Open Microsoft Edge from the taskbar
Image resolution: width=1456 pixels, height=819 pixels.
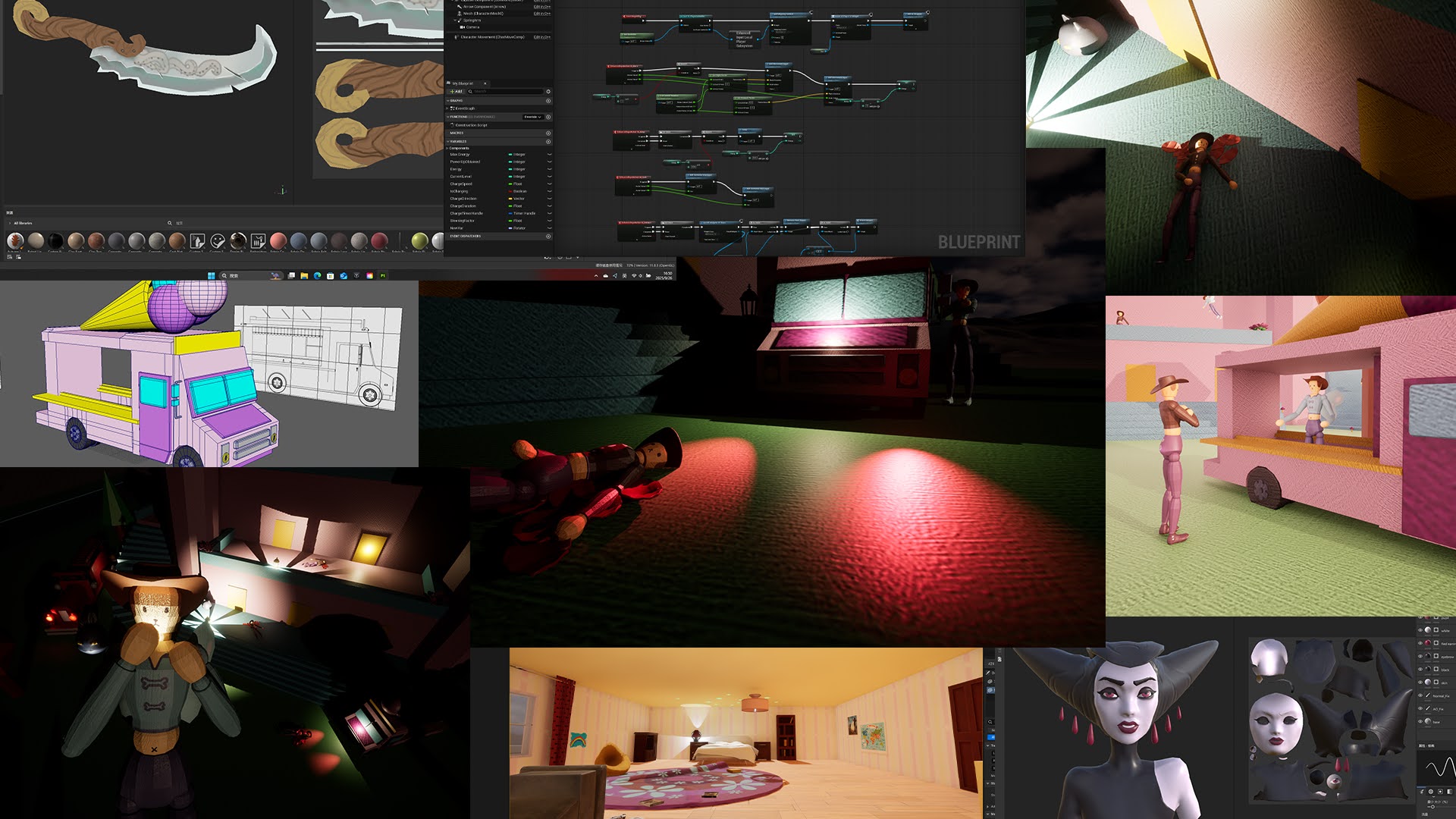pyautogui.click(x=317, y=276)
